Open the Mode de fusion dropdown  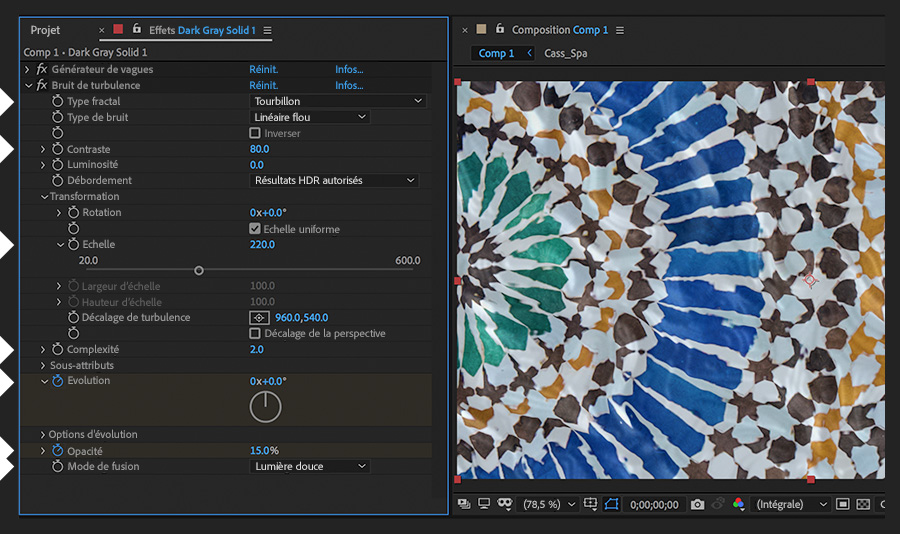pyautogui.click(x=309, y=466)
